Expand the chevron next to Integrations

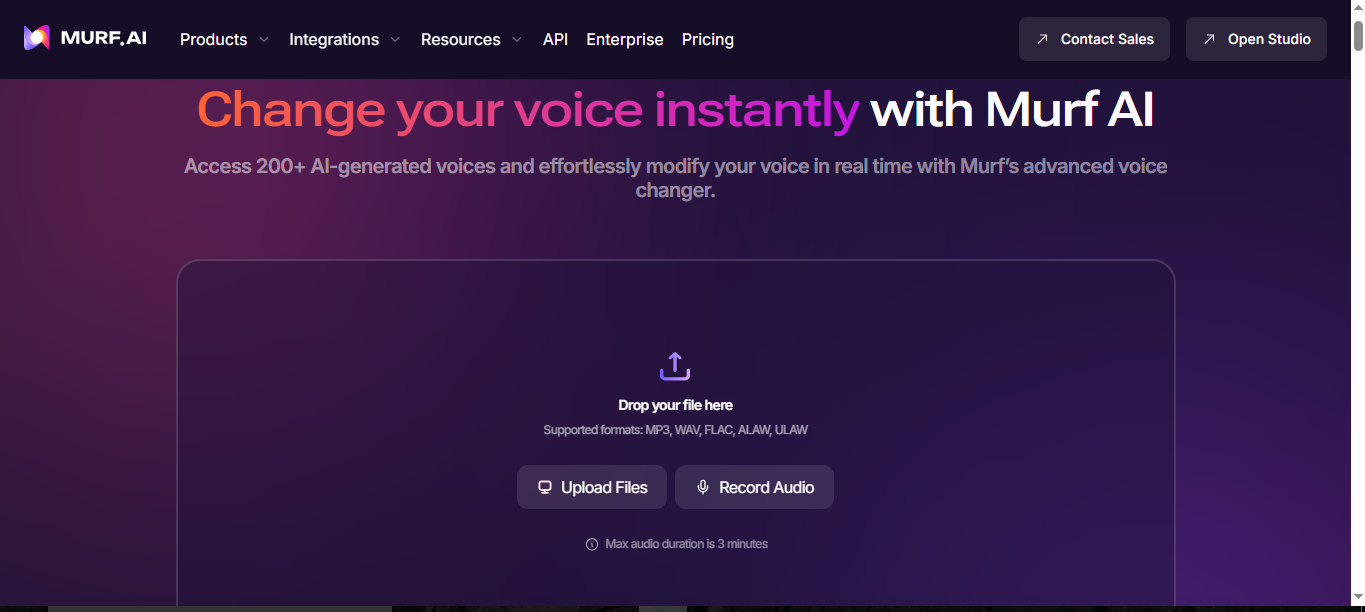pyautogui.click(x=395, y=40)
